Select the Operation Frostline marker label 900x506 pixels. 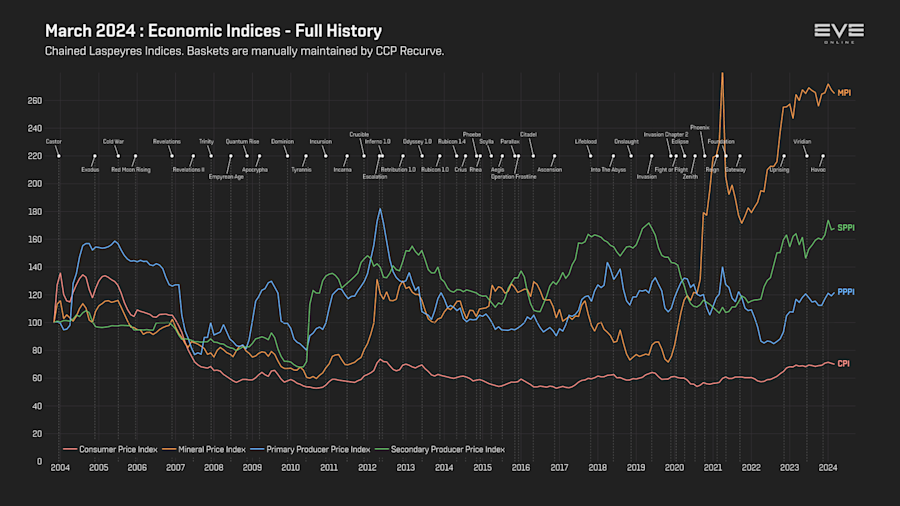pos(513,177)
